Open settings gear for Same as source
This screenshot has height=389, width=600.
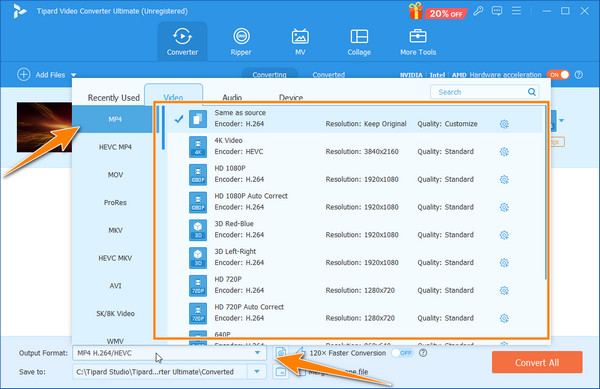pyautogui.click(x=504, y=124)
